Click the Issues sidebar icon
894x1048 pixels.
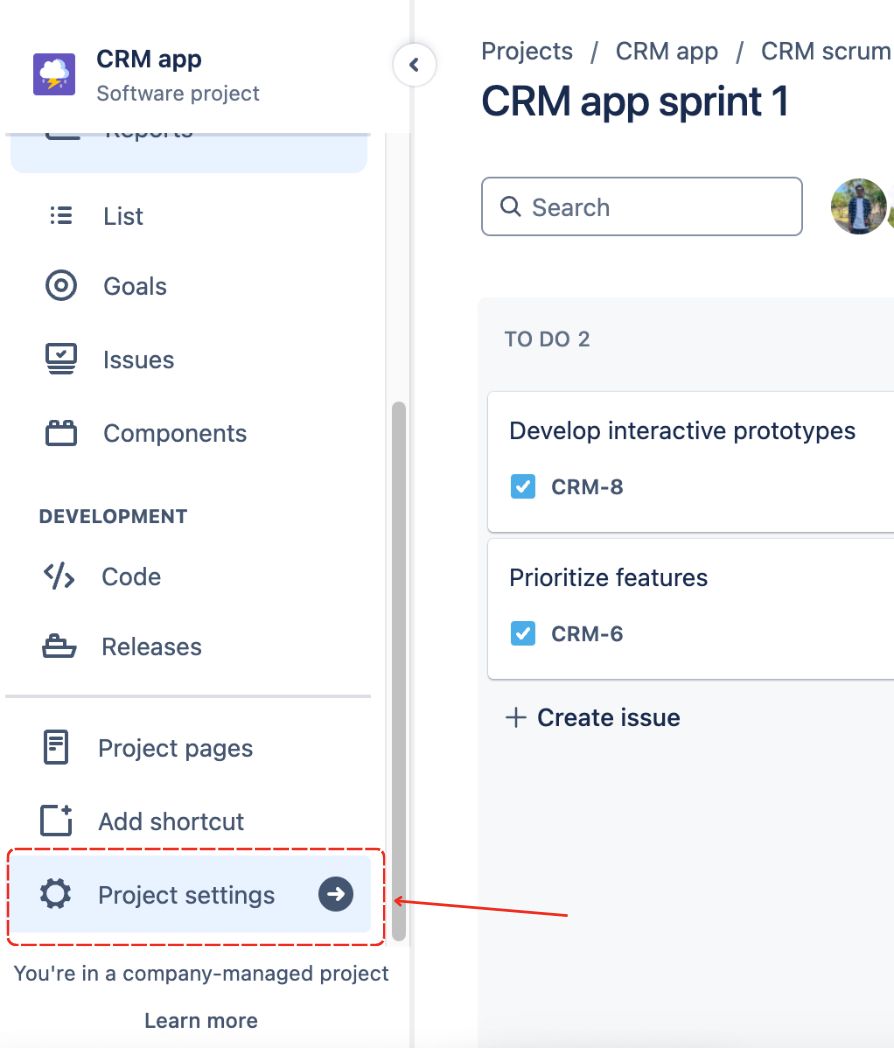(61, 359)
